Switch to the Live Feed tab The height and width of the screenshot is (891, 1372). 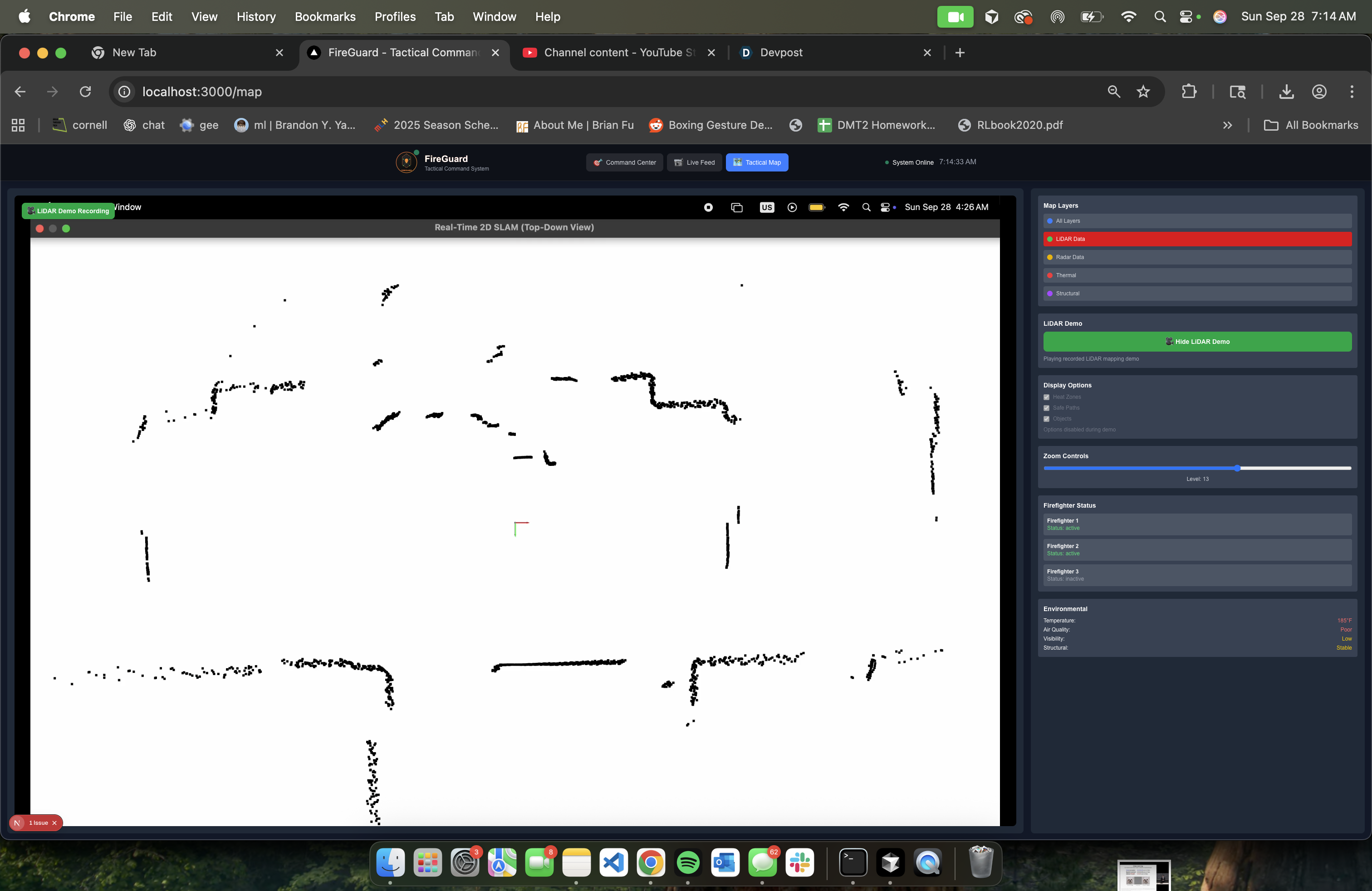click(694, 162)
